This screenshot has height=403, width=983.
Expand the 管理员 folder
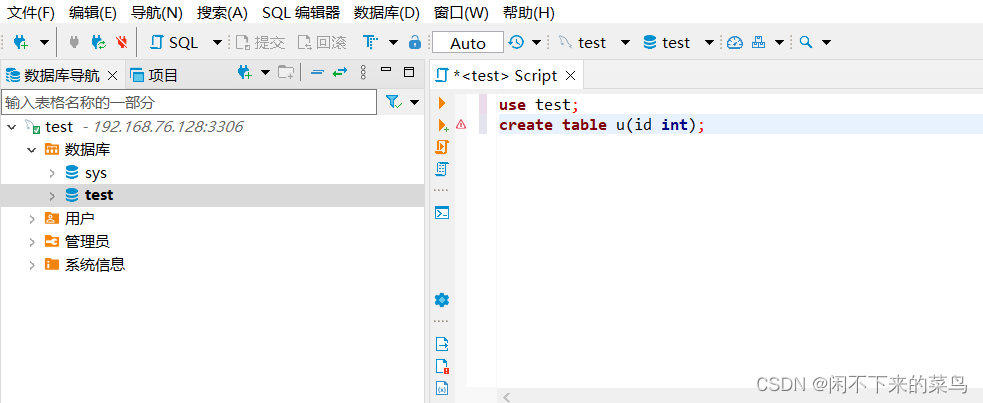[31, 242]
